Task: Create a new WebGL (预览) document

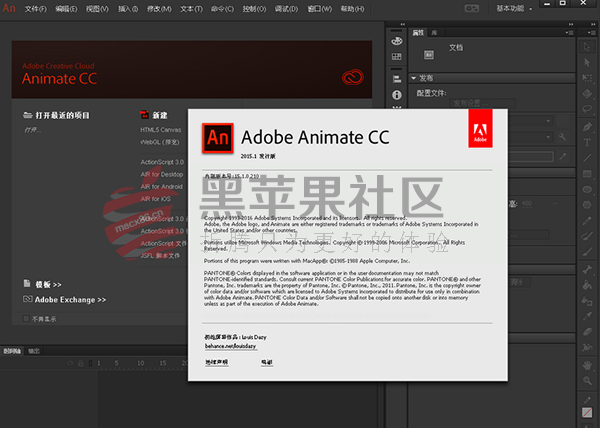Action: tap(160, 142)
